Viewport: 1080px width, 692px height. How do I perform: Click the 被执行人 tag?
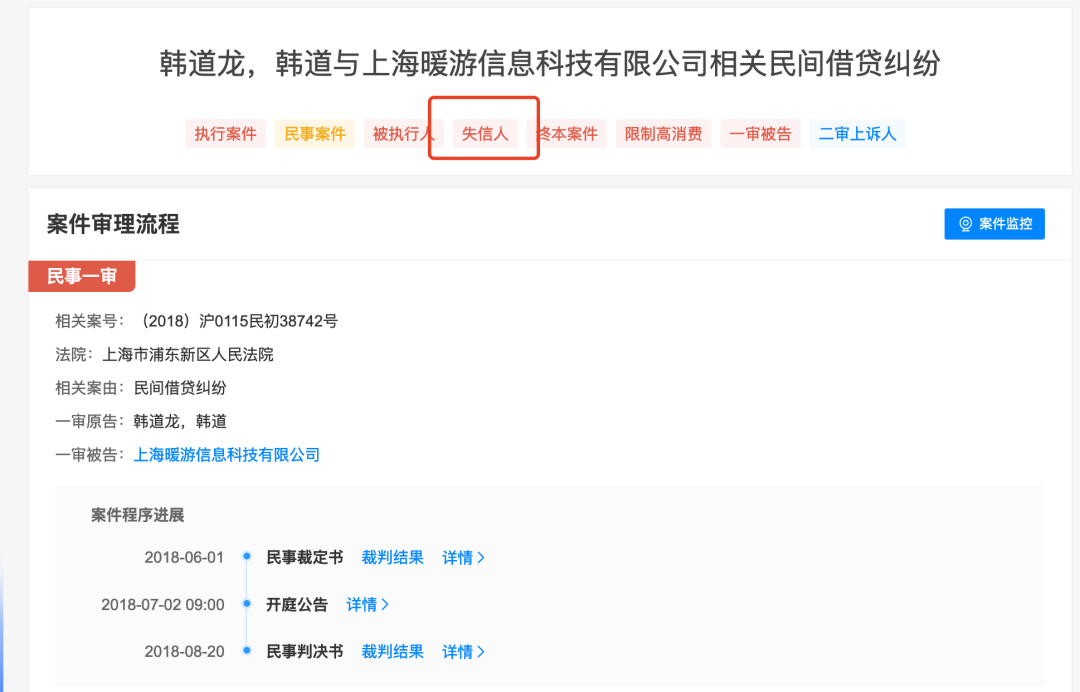pyautogui.click(x=404, y=134)
